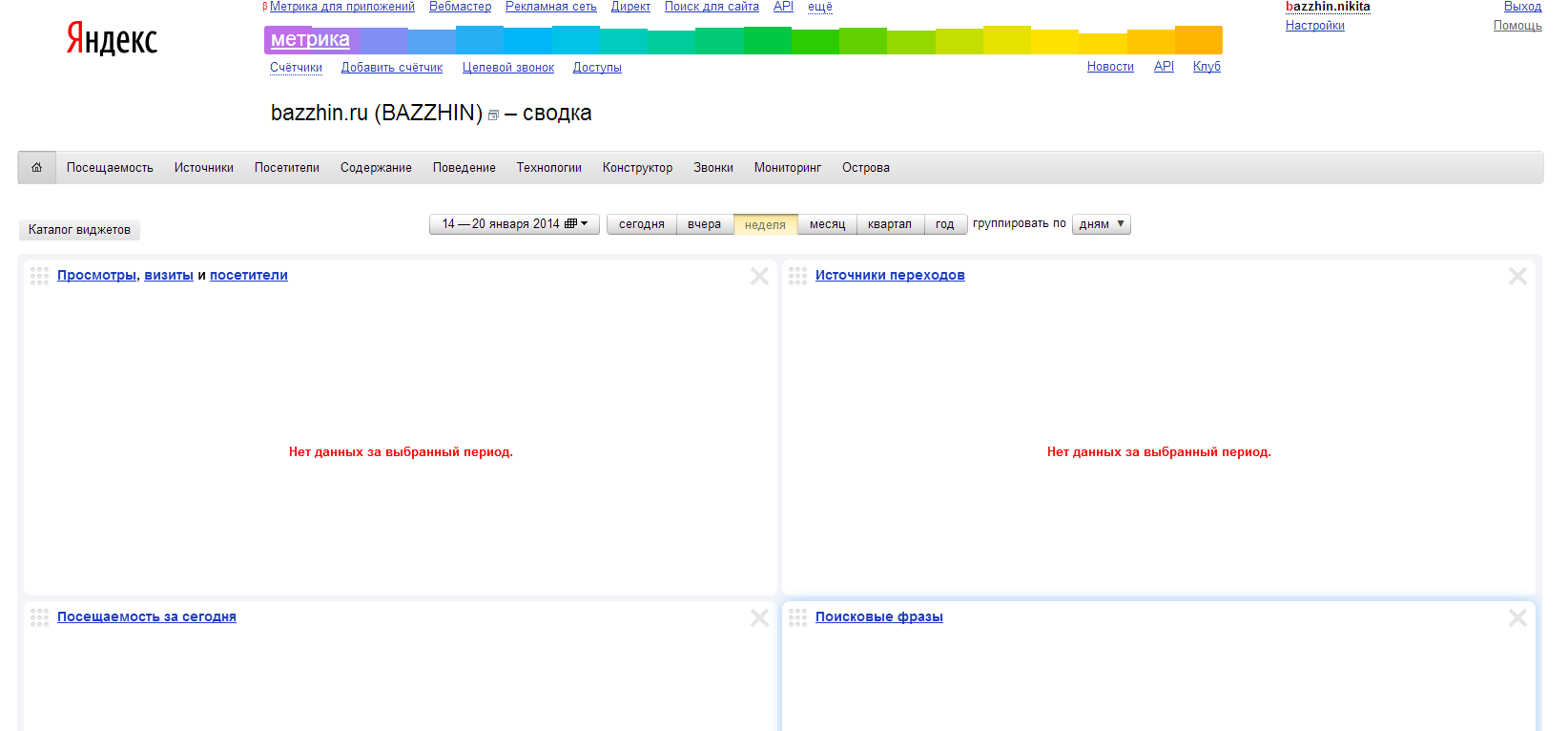Close the Посещаемость за сегодня widget
1568x731 pixels.
click(x=759, y=617)
